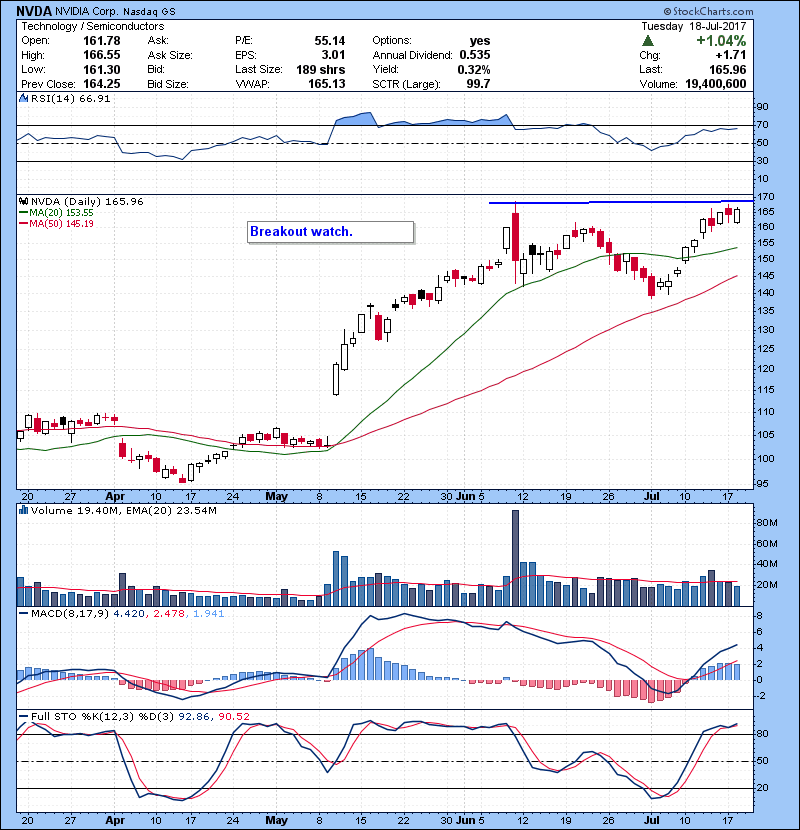Viewport: 800px width, 830px height.
Task: Click the EPS value 3.01
Action: (334, 55)
